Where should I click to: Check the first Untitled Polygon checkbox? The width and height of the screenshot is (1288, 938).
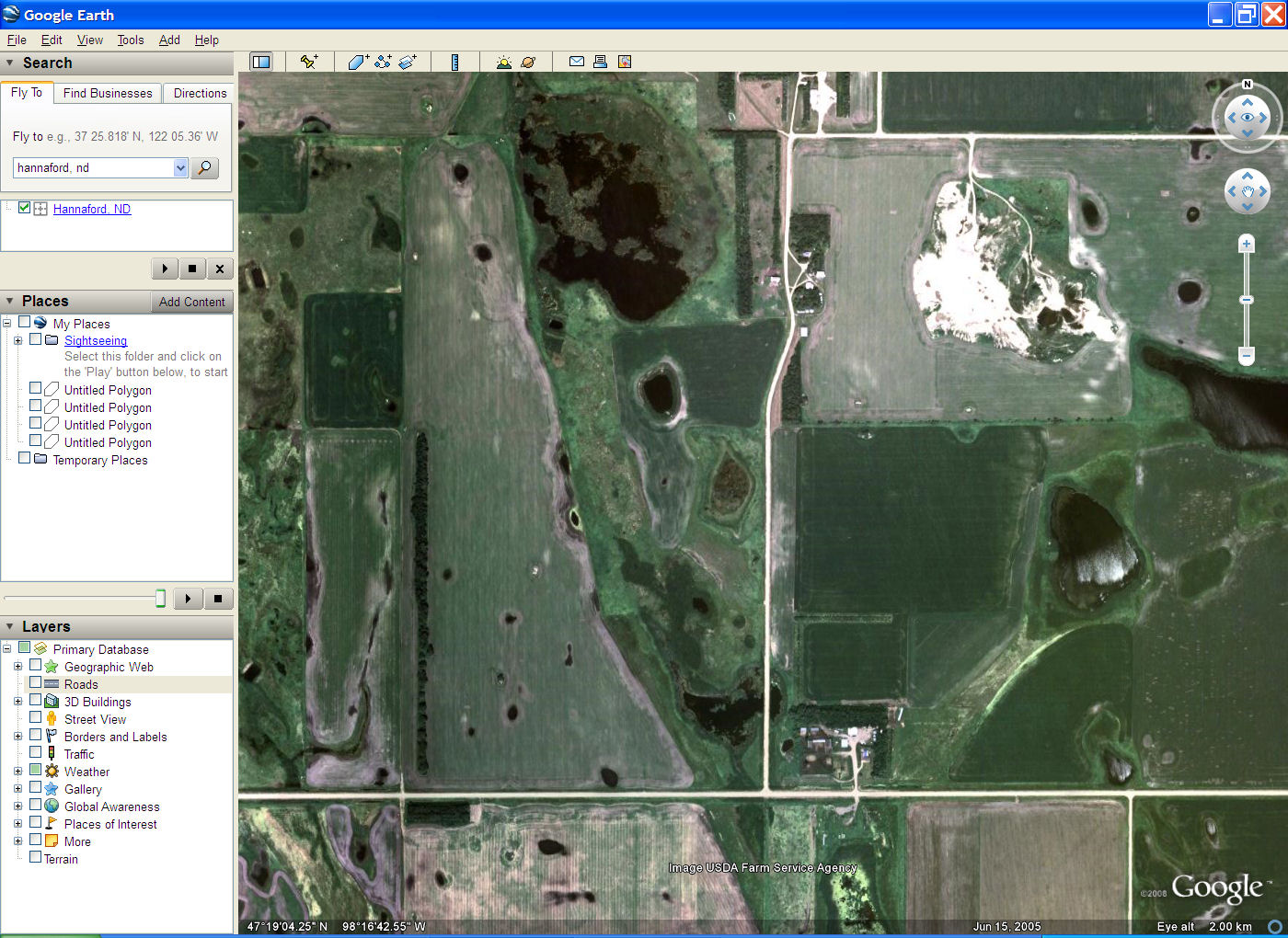pos(35,388)
